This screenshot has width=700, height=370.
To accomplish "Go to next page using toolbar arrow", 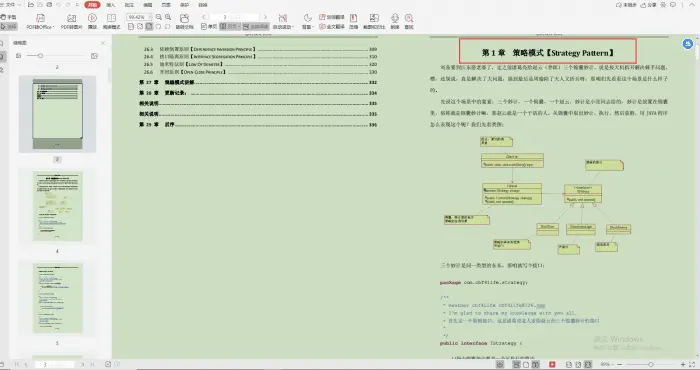I will point(265,17).
